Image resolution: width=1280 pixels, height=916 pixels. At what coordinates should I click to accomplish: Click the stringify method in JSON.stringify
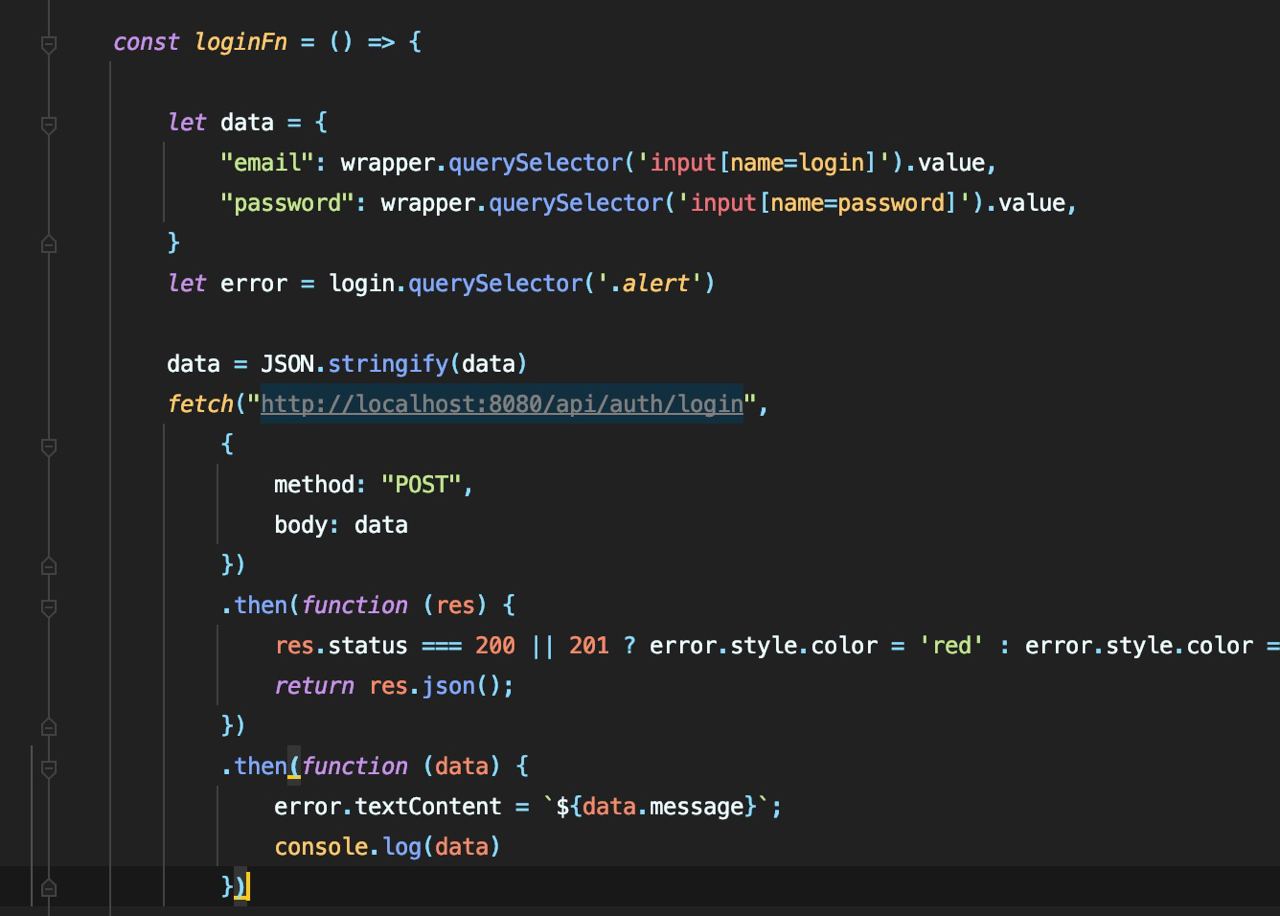pyautogui.click(x=388, y=364)
